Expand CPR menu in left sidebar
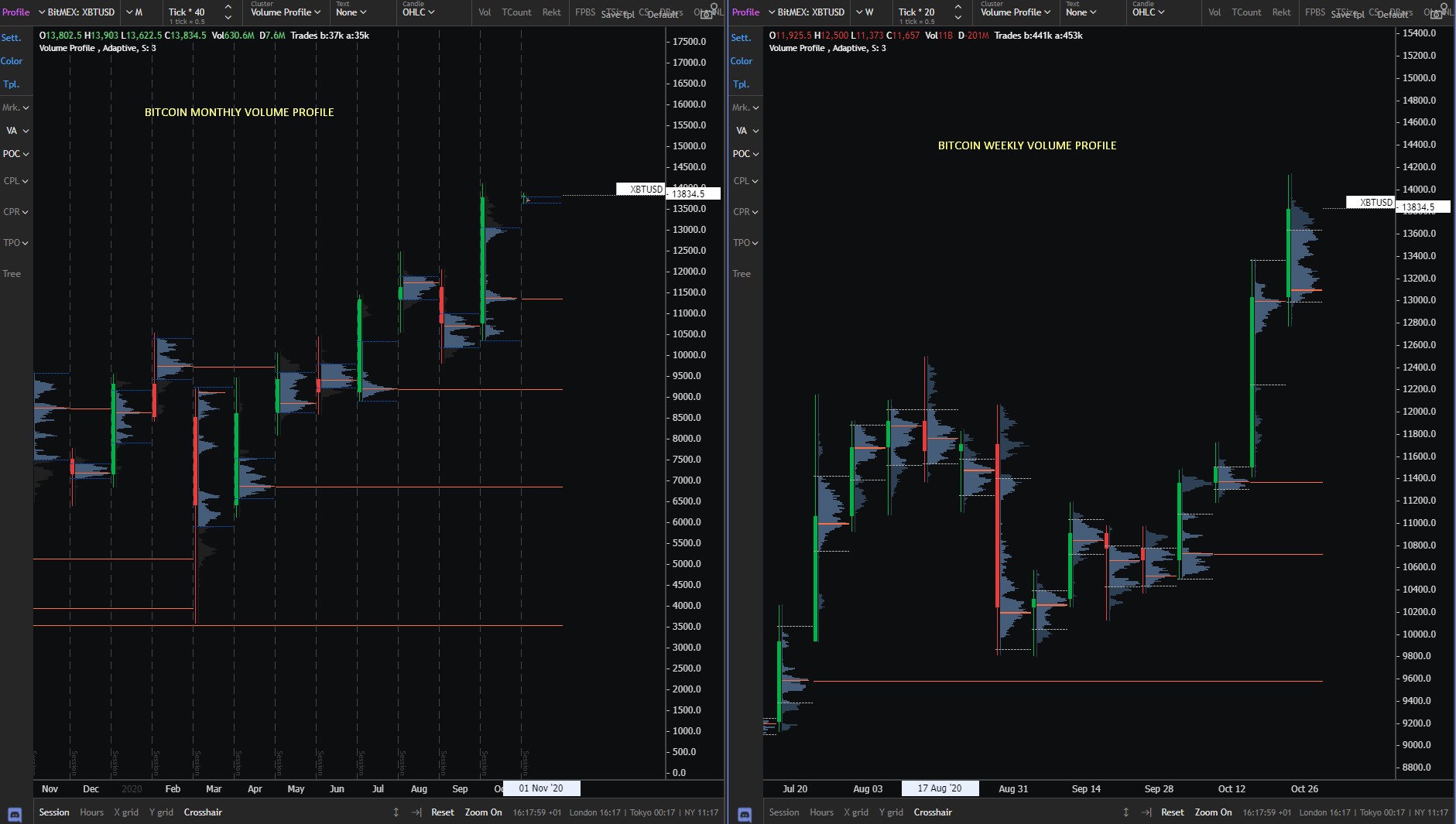 [x=15, y=212]
